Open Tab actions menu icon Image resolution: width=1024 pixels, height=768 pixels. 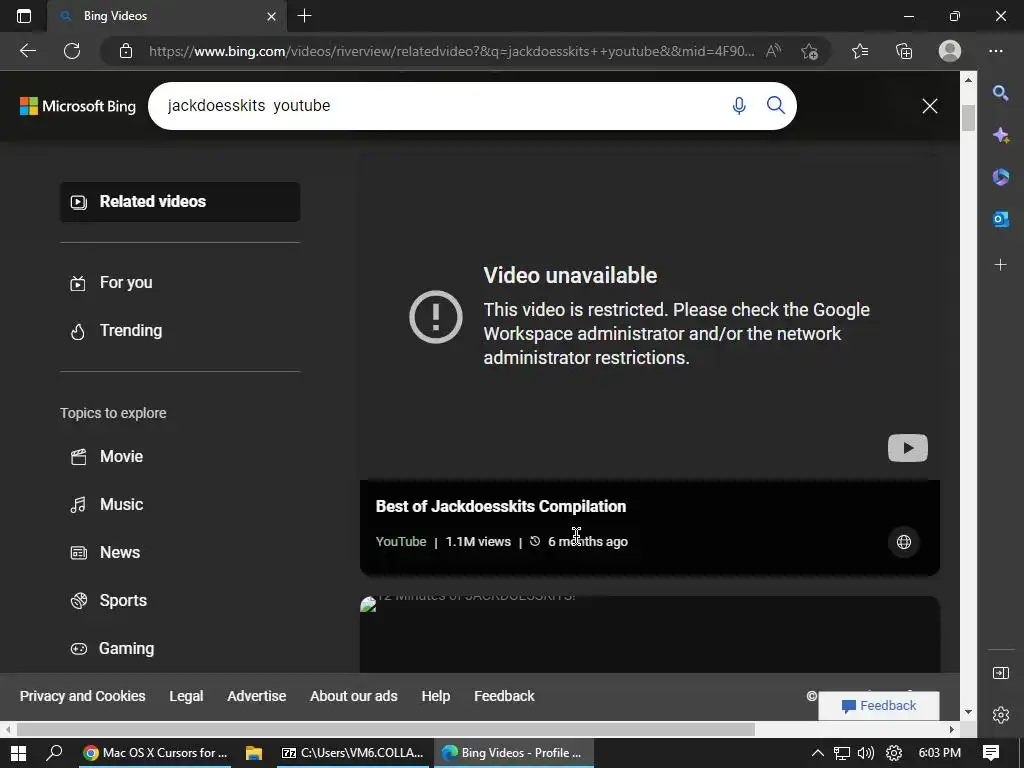[x=24, y=16]
